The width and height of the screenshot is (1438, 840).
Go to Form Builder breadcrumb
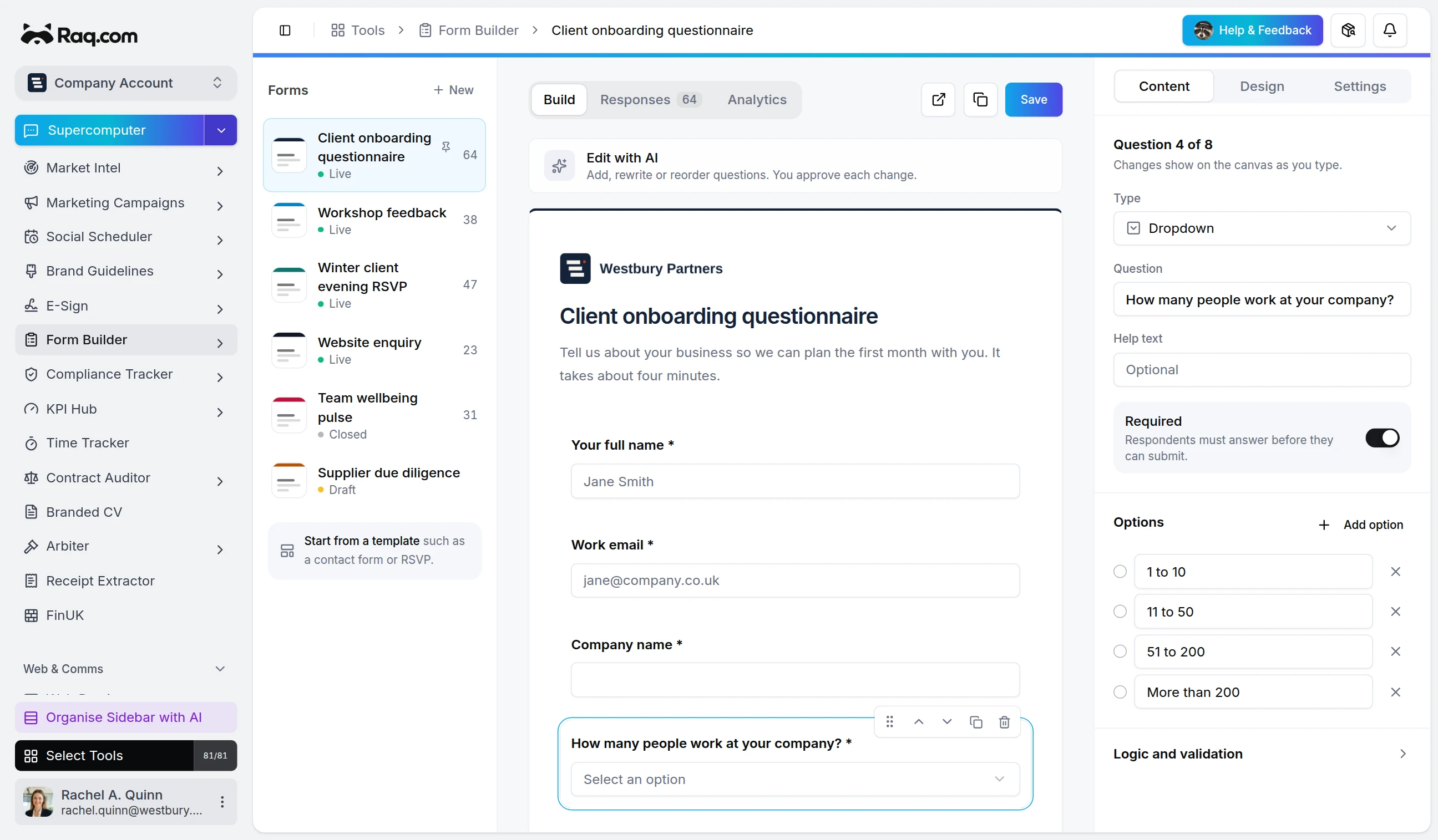pyautogui.click(x=469, y=30)
